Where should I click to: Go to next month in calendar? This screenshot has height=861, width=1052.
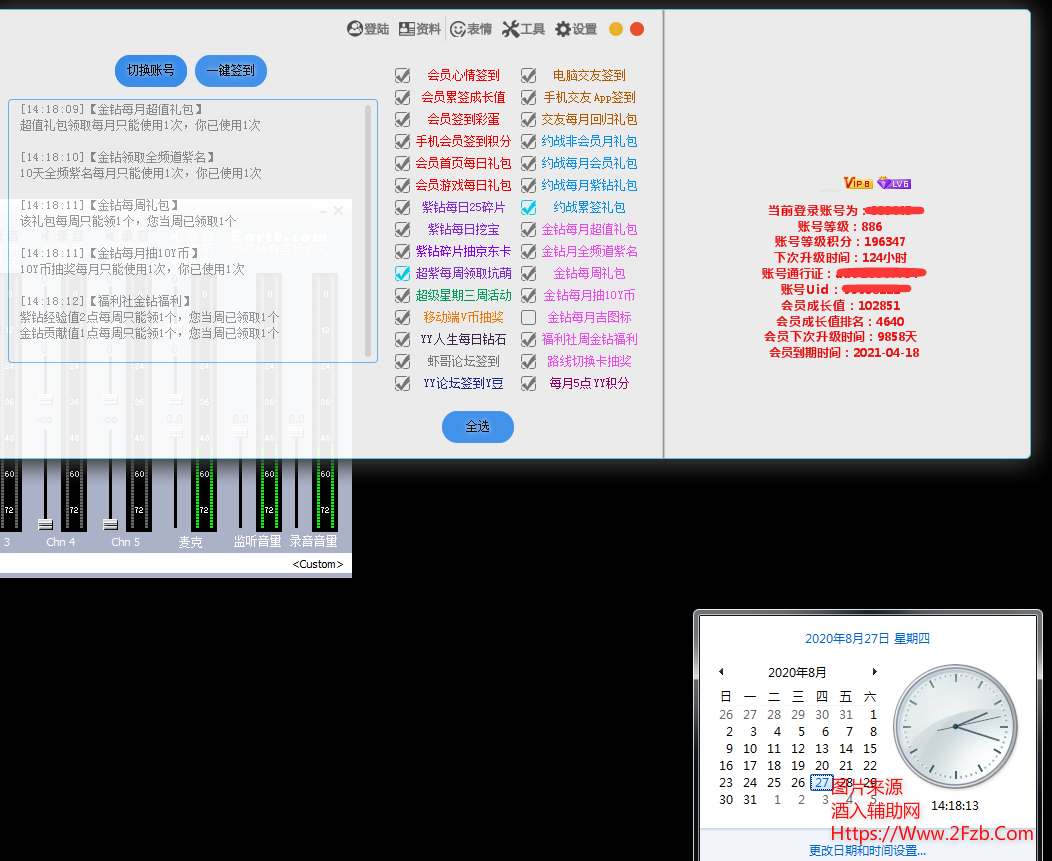click(874, 672)
